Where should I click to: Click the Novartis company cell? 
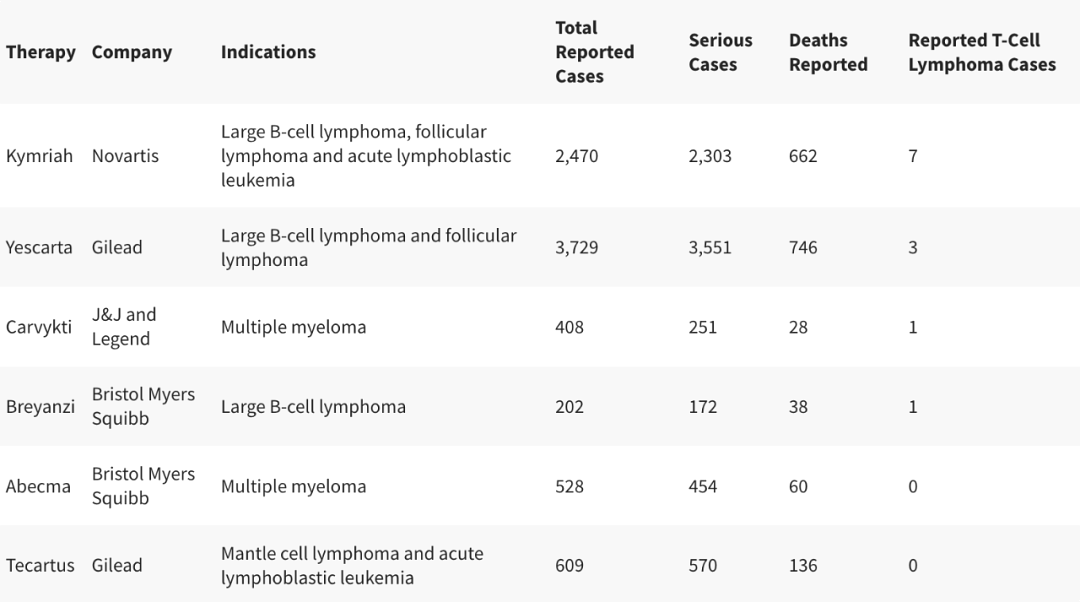[x=125, y=156]
